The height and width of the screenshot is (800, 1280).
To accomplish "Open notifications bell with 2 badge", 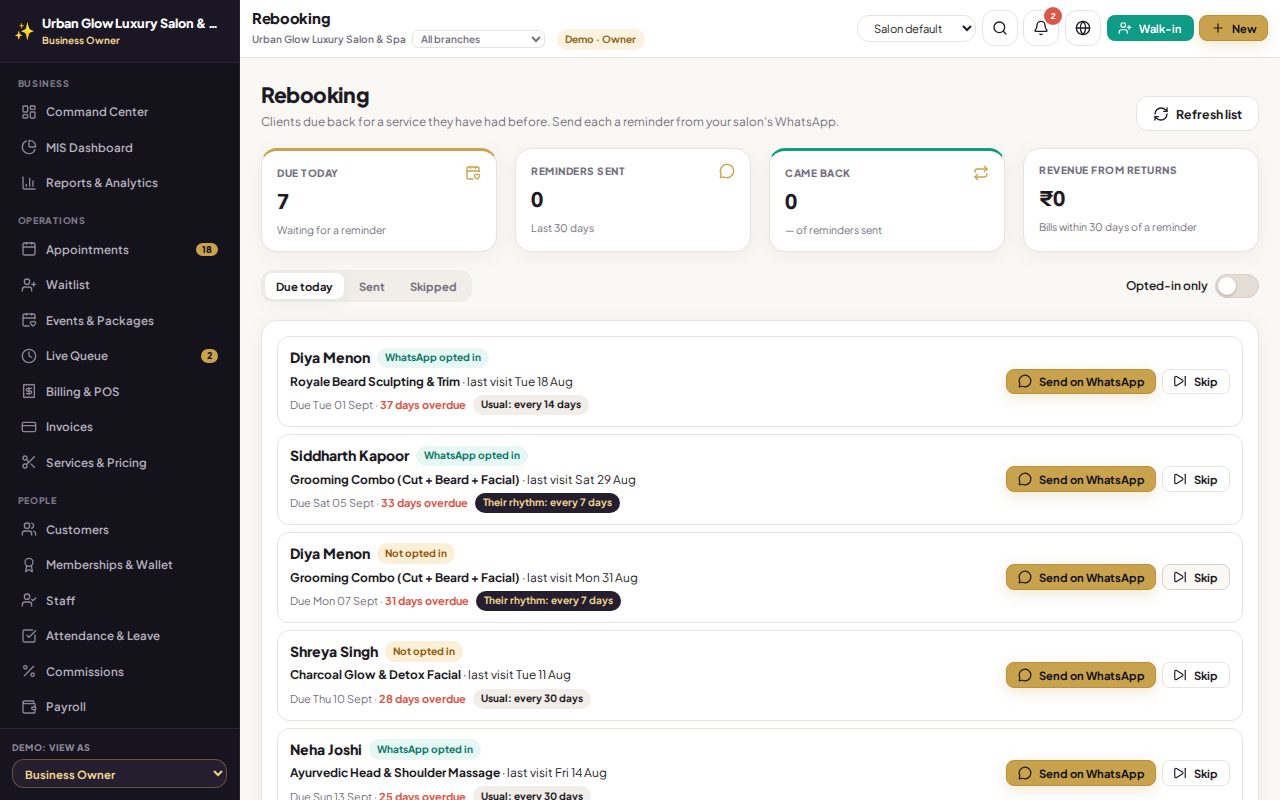I will point(1041,28).
